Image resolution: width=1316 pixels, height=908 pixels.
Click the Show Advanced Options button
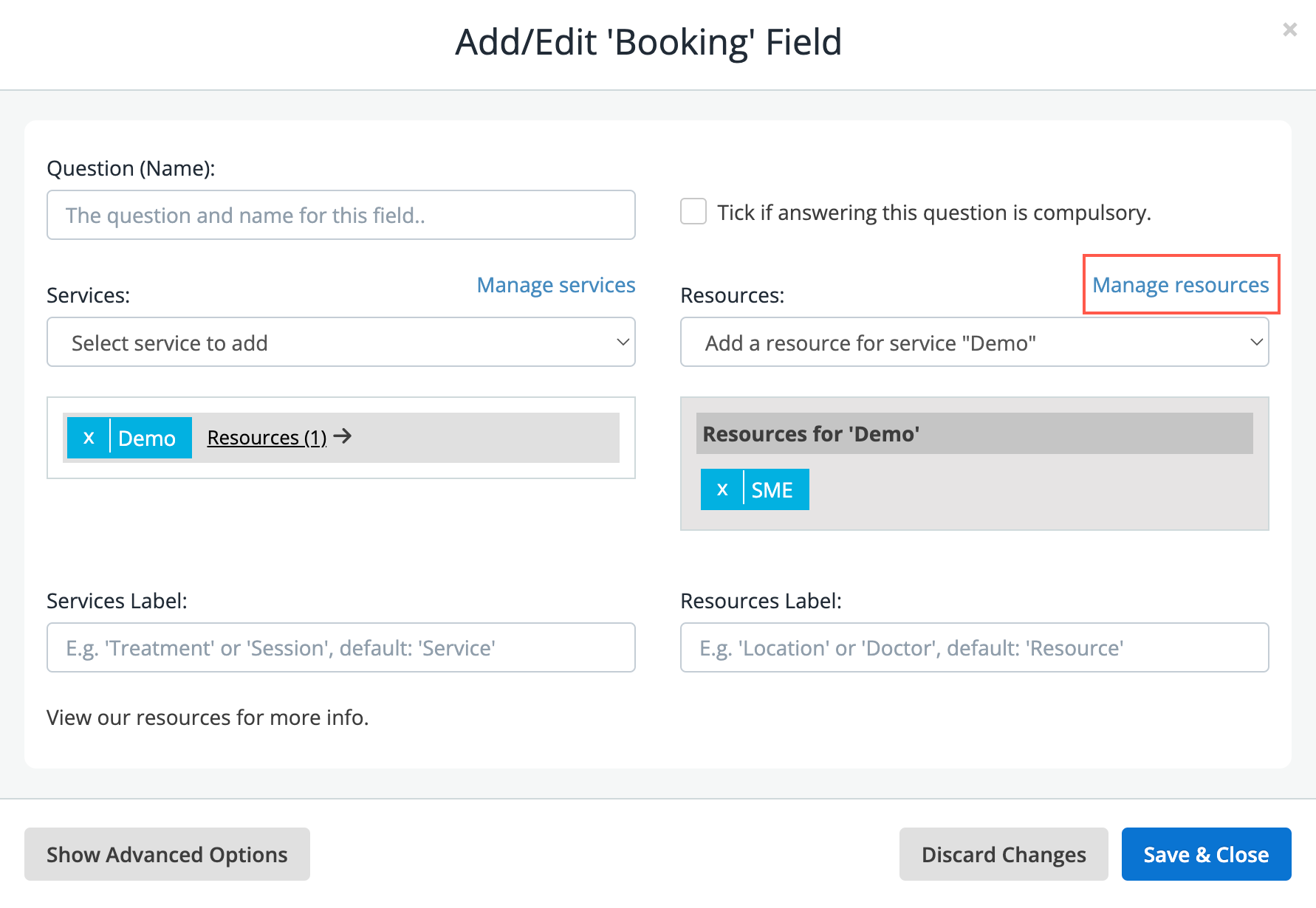point(167,854)
